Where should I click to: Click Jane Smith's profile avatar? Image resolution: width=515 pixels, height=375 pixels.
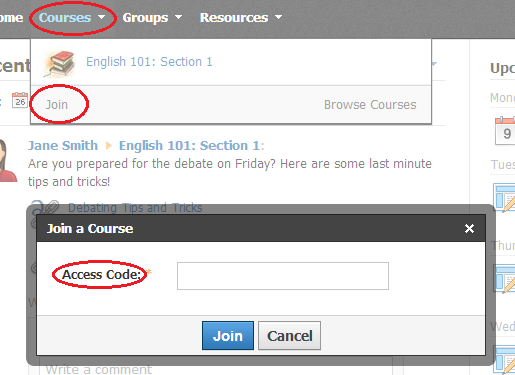click(7, 161)
